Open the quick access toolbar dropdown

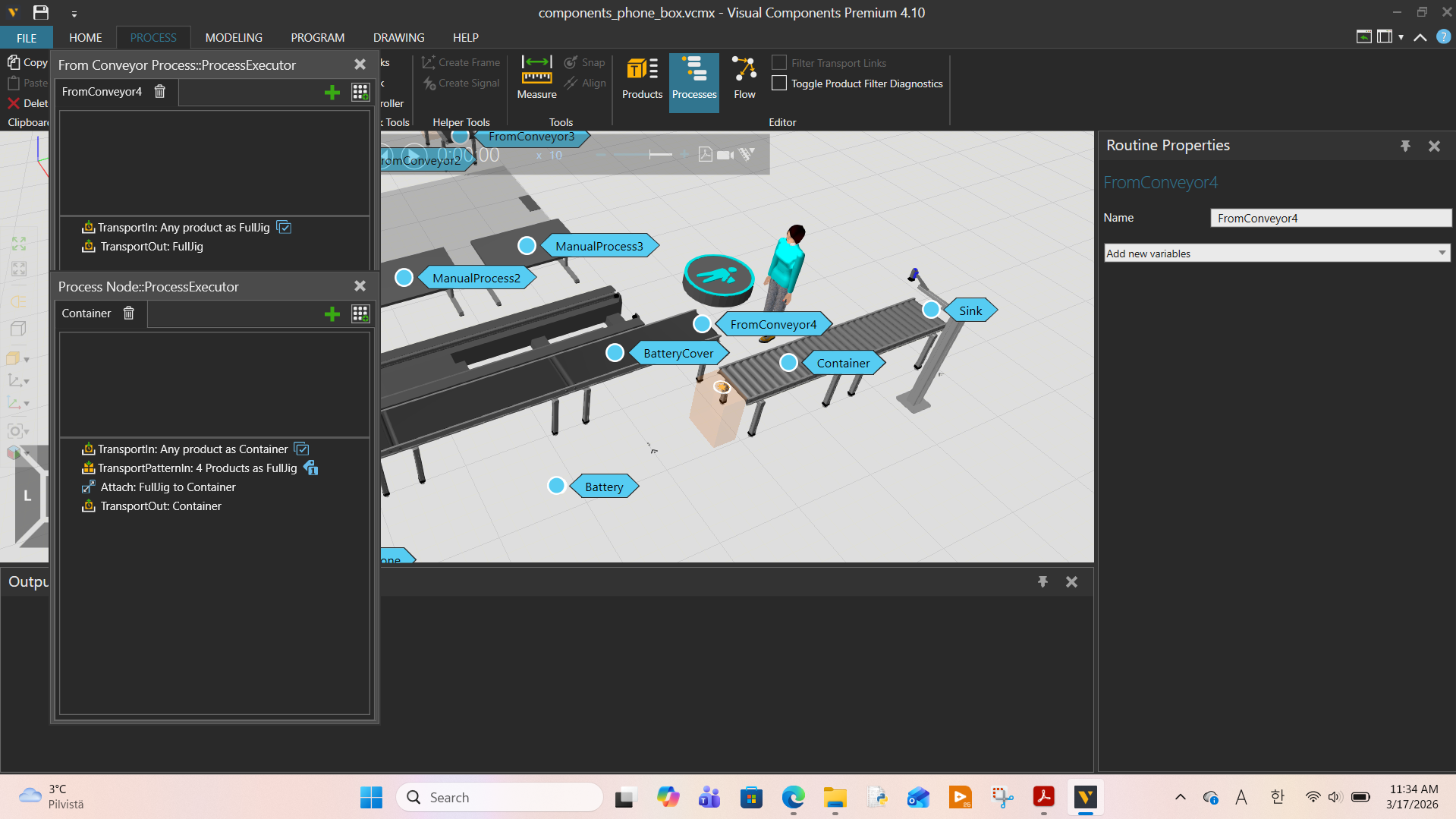pyautogui.click(x=74, y=14)
